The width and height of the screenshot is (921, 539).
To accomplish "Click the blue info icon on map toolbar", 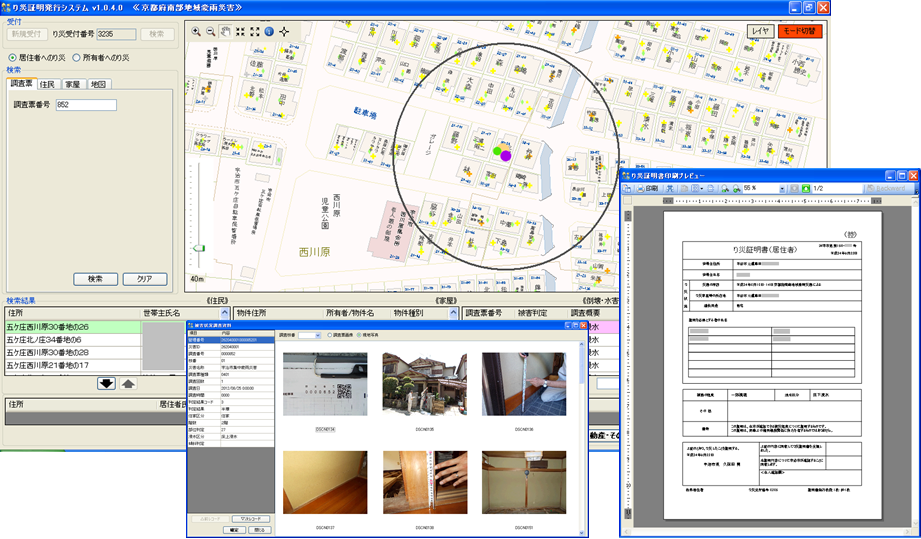I will pyautogui.click(x=269, y=31).
